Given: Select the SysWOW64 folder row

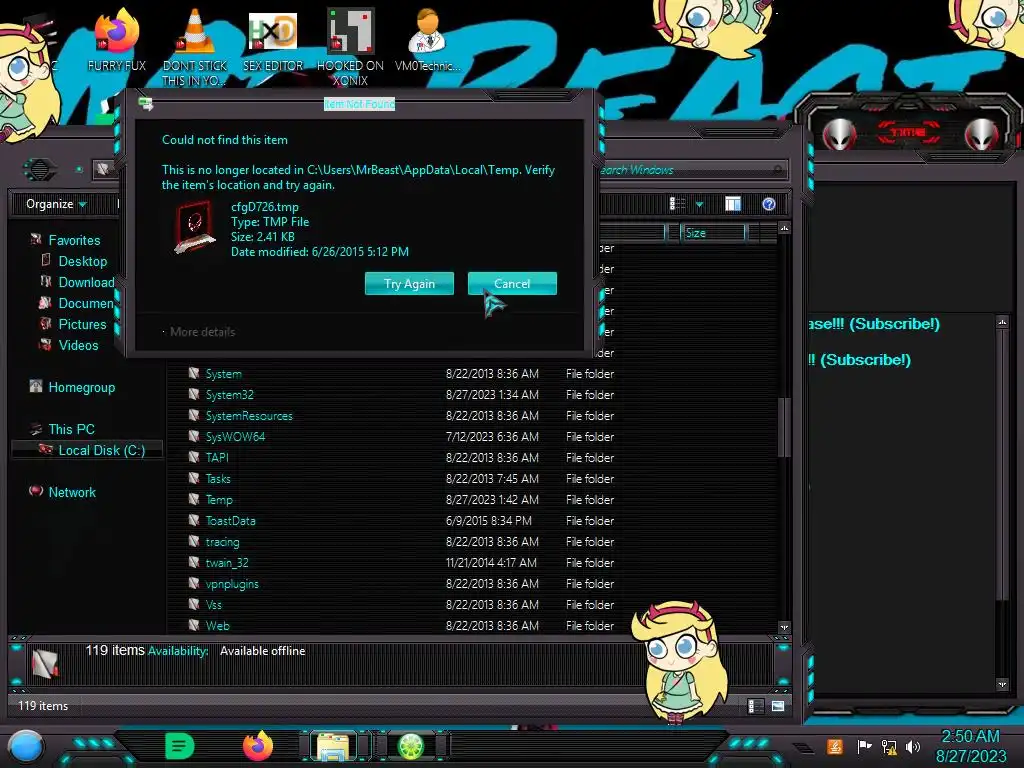Looking at the screenshot, I should click(470, 436).
